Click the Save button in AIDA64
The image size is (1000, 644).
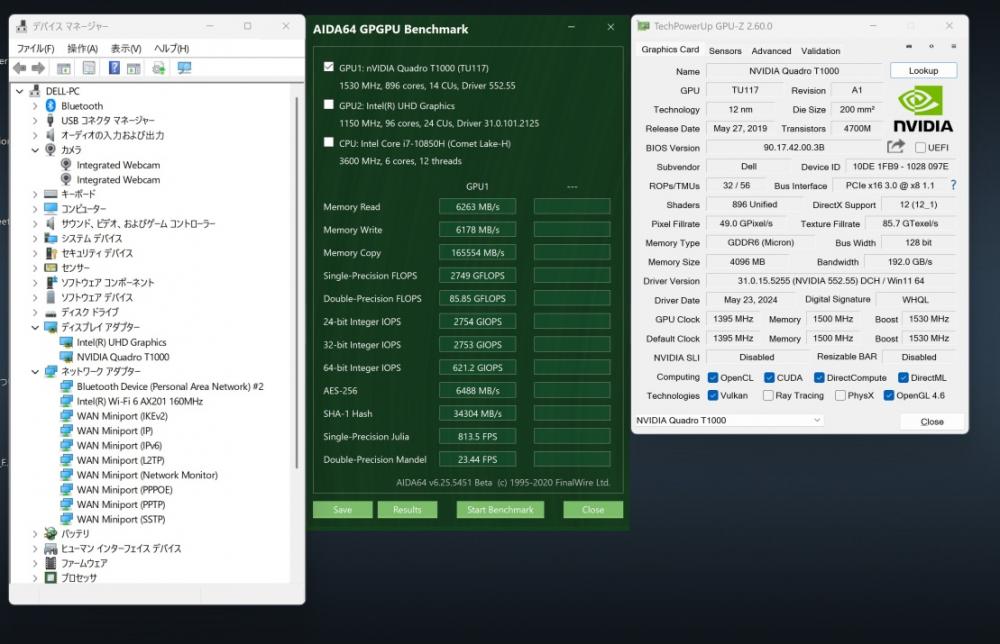click(x=342, y=509)
